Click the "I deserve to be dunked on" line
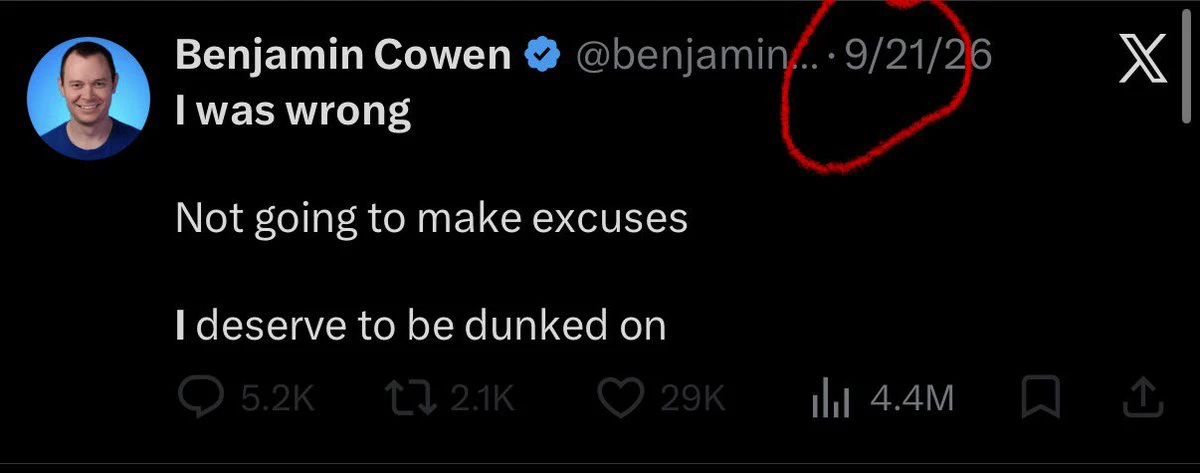Image resolution: width=1200 pixels, height=473 pixels. (x=420, y=326)
